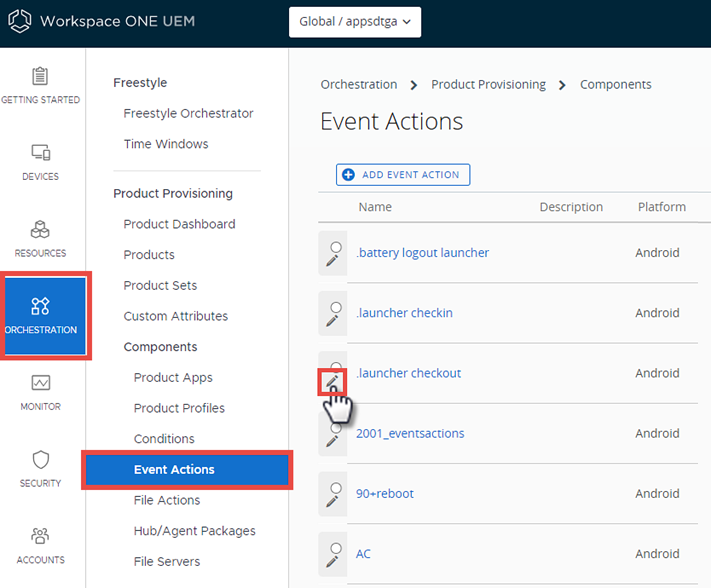Go to Product Dashboard
711x588 pixels.
tap(179, 224)
